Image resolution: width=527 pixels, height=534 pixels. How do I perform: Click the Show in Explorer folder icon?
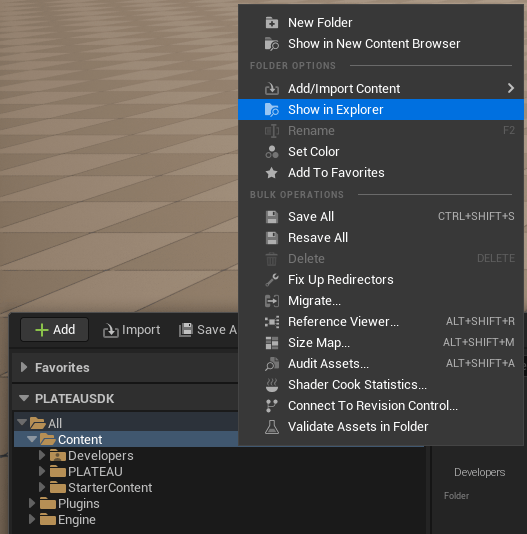coord(272,110)
